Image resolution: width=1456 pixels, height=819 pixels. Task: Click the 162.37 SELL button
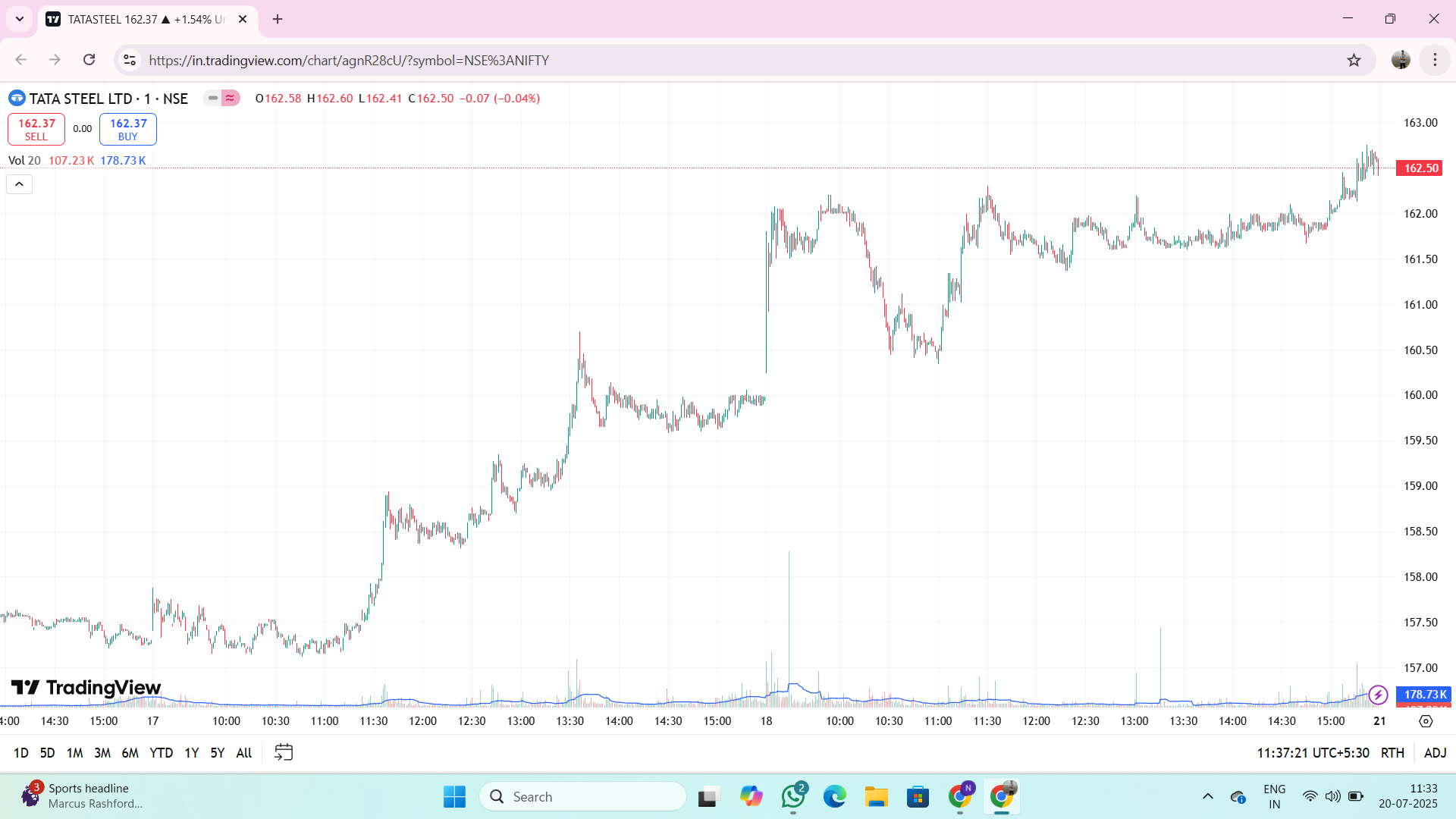coord(36,129)
